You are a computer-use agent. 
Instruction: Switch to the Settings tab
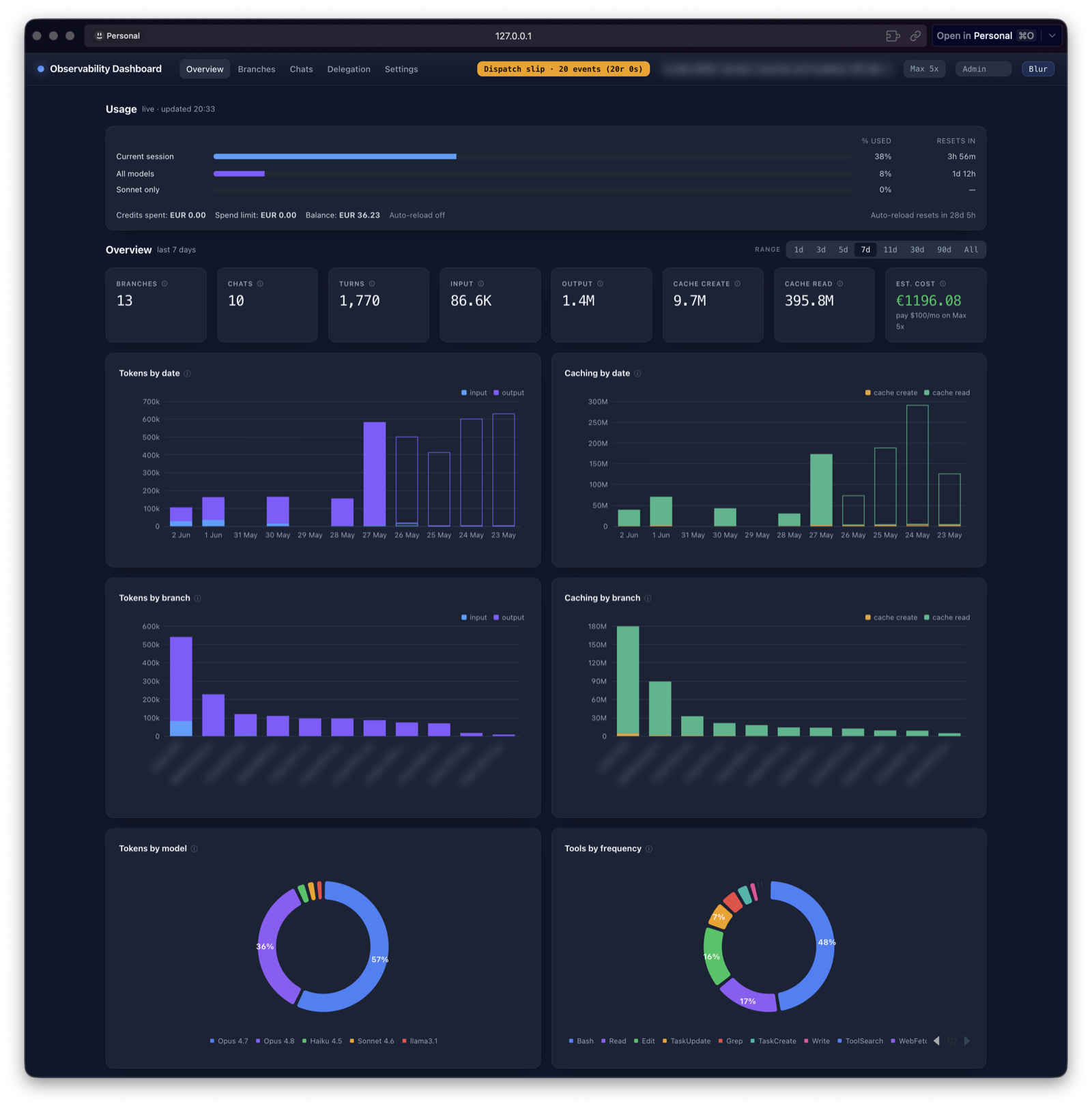pyautogui.click(x=401, y=69)
